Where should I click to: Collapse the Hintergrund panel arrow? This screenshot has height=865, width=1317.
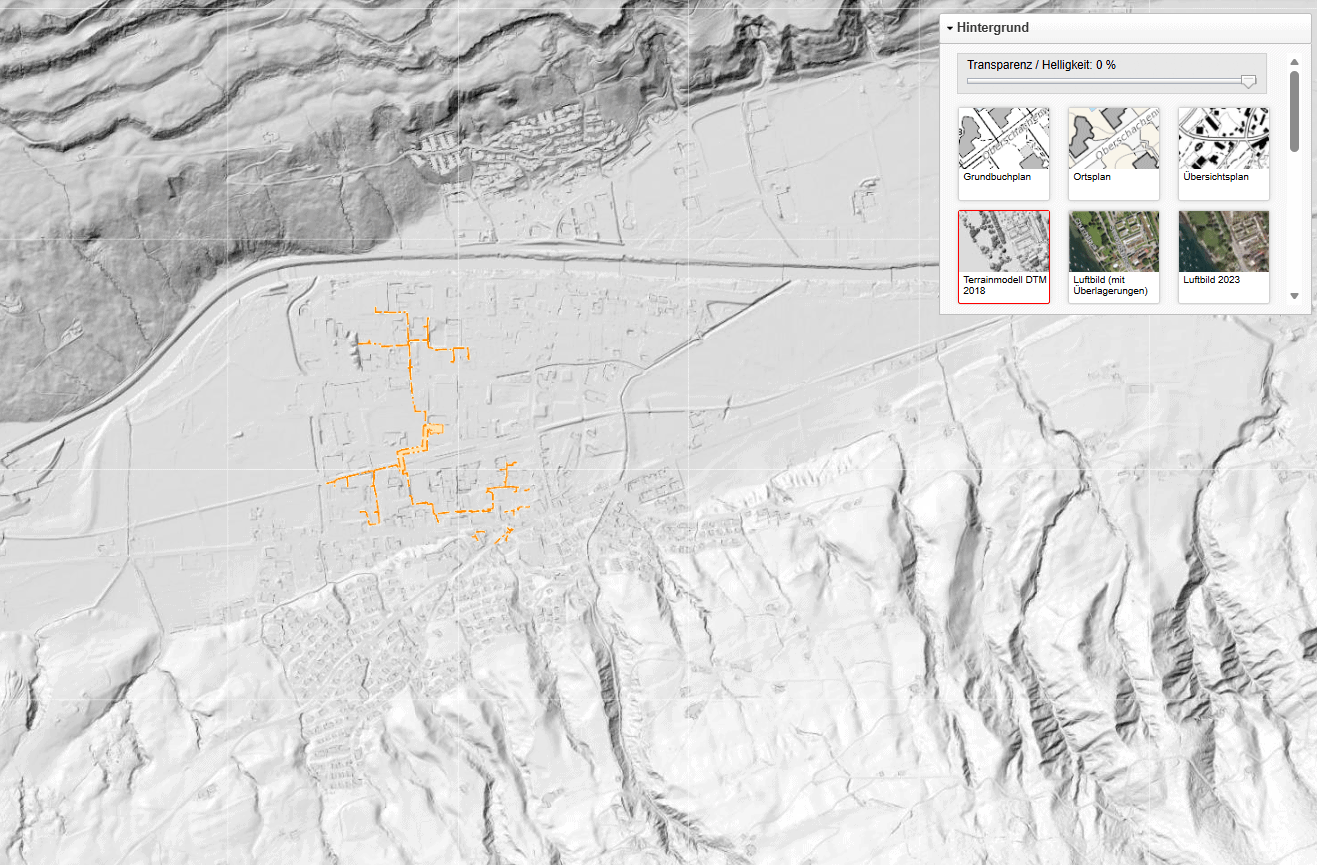pyautogui.click(x=950, y=29)
